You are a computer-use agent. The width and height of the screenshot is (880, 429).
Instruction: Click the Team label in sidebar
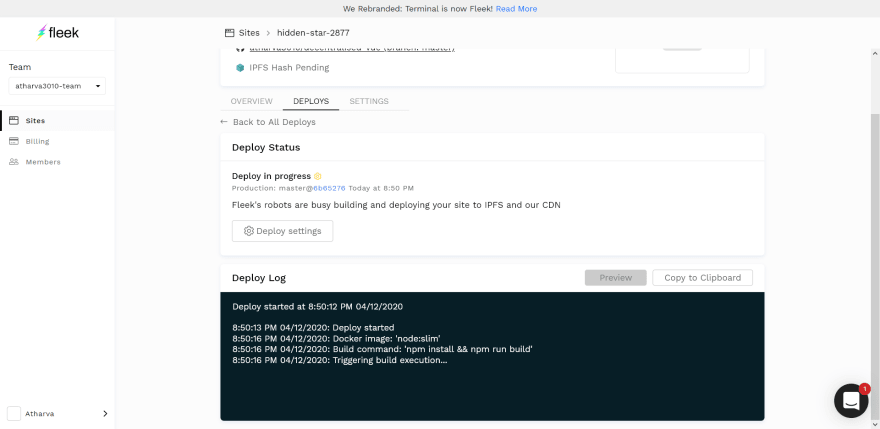click(x=20, y=67)
